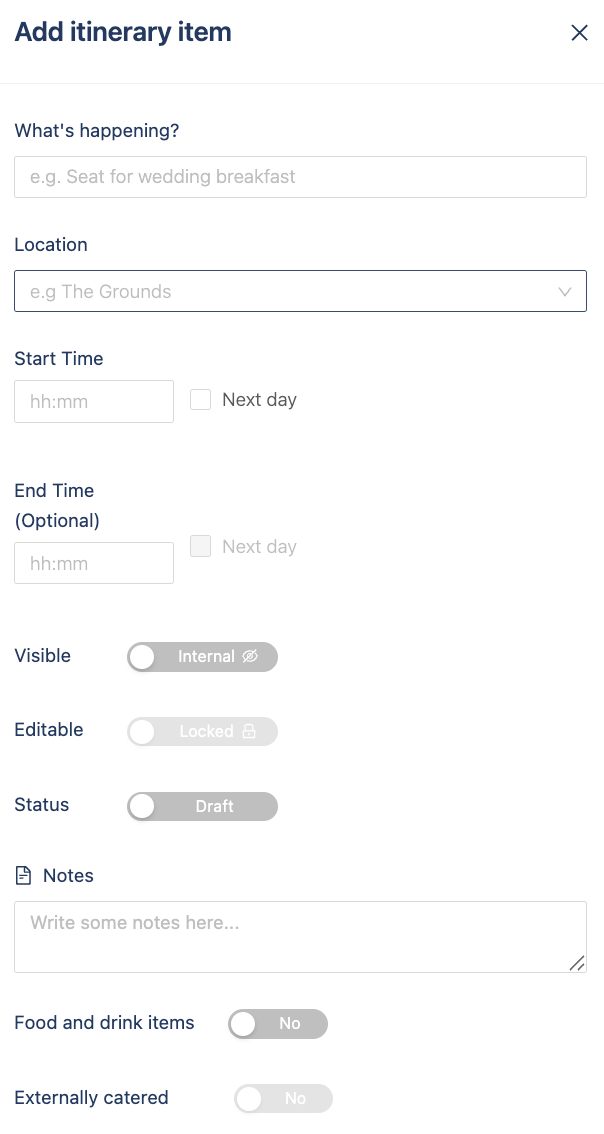Toggle the Externally catered switch
This screenshot has width=604, height=1134.
[x=283, y=1099]
